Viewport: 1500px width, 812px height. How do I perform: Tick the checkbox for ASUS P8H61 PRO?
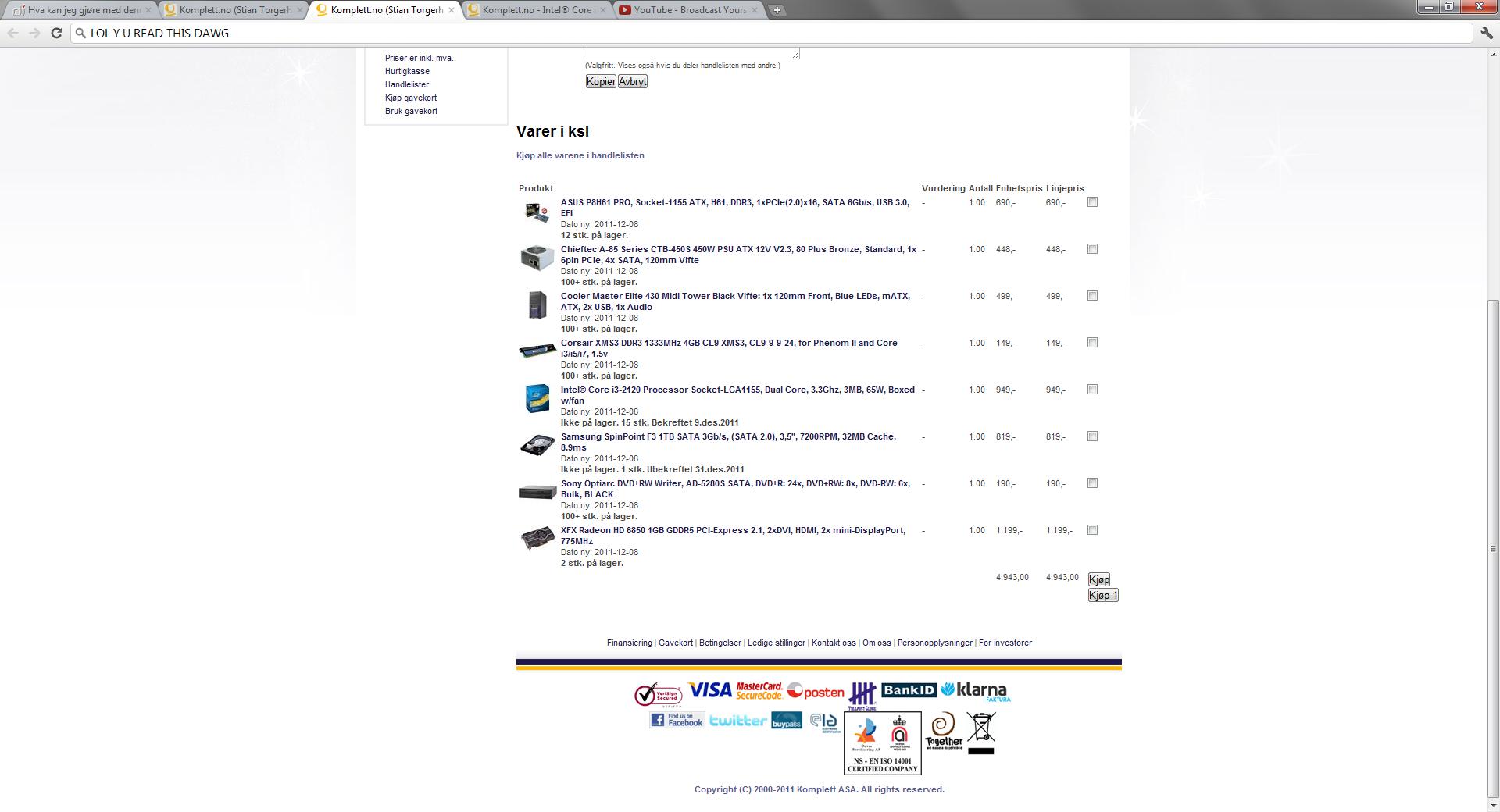[1092, 202]
